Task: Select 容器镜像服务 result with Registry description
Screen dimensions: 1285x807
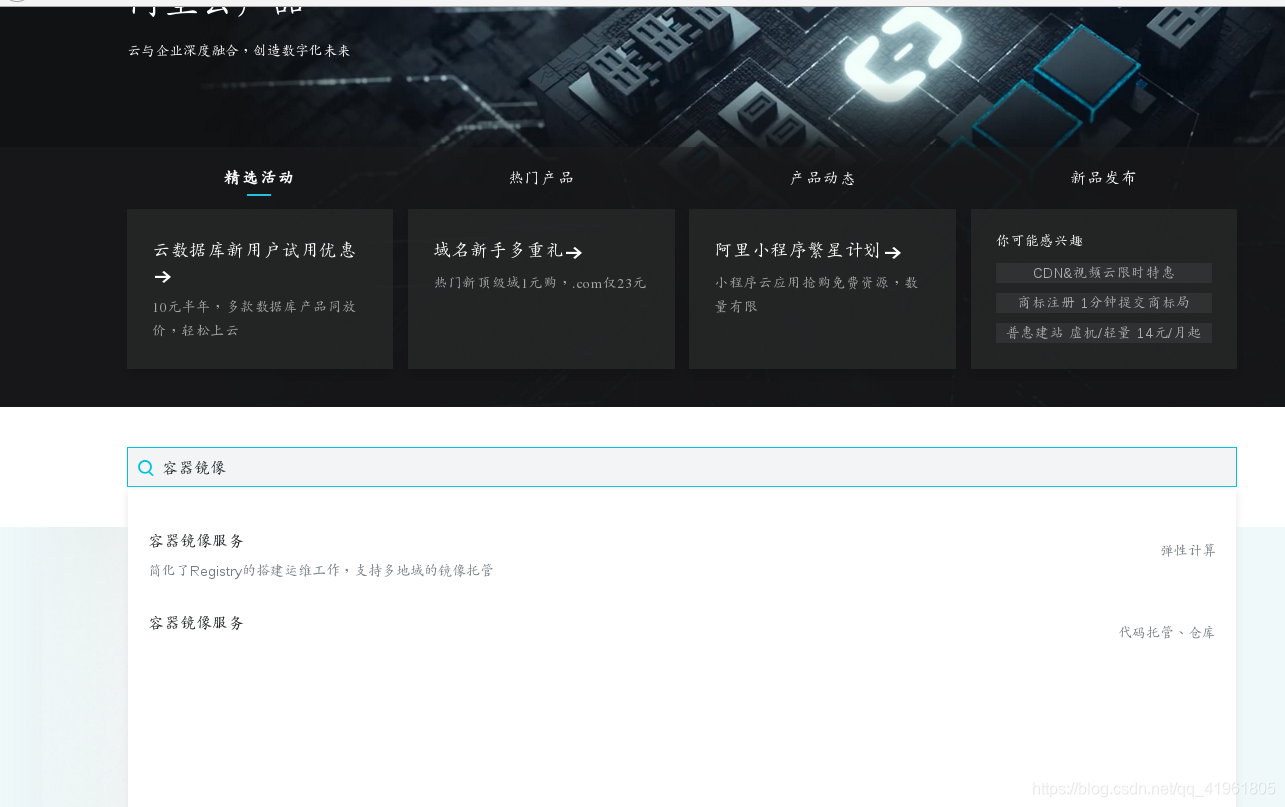Action: coord(682,555)
